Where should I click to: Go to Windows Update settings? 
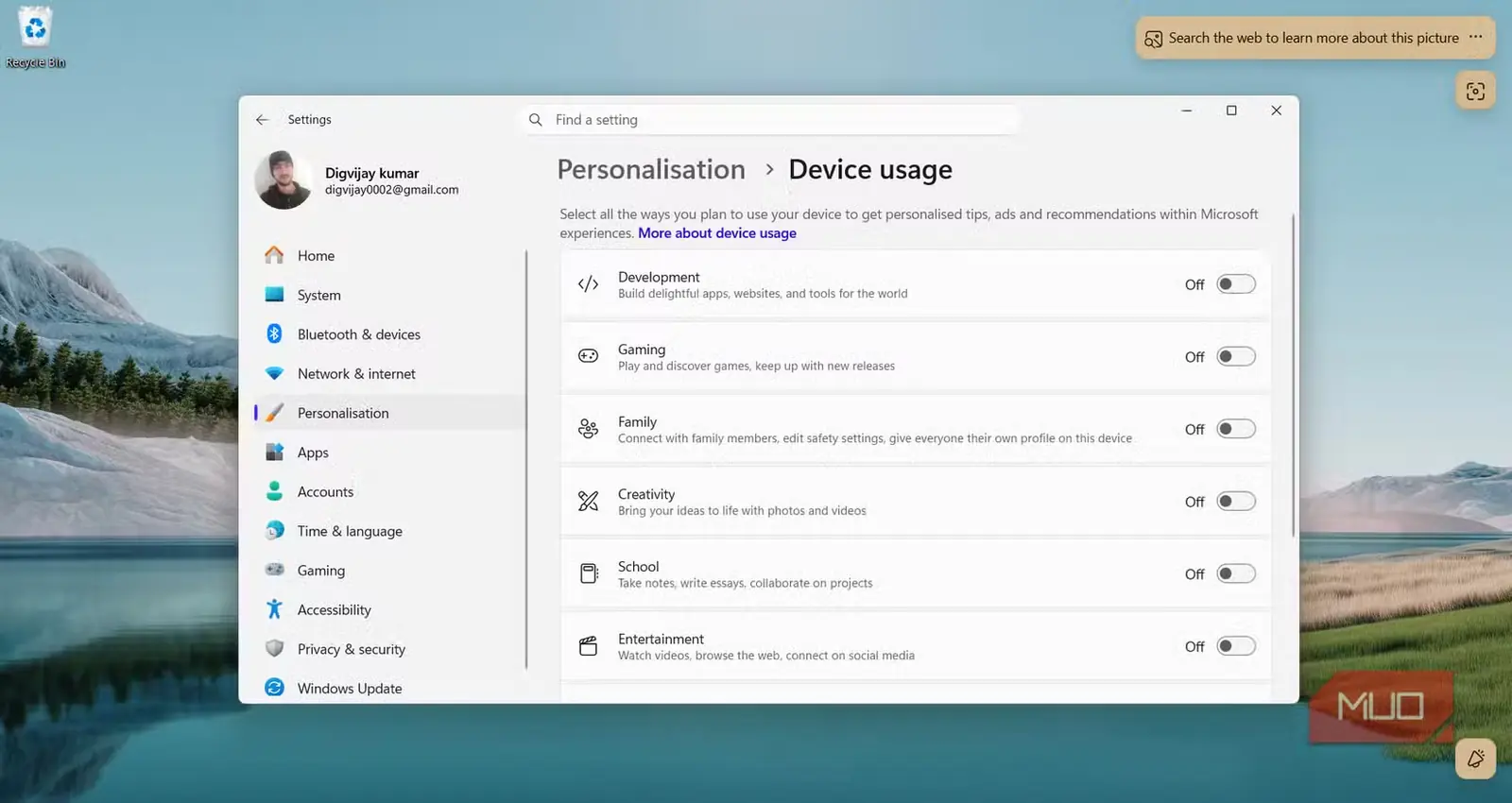coord(389,689)
